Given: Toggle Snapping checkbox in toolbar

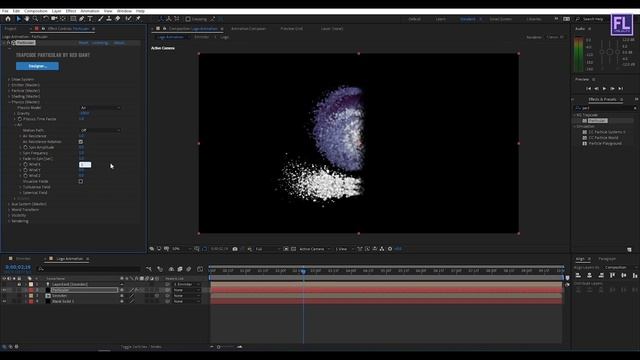Looking at the screenshot, I should [188, 19].
